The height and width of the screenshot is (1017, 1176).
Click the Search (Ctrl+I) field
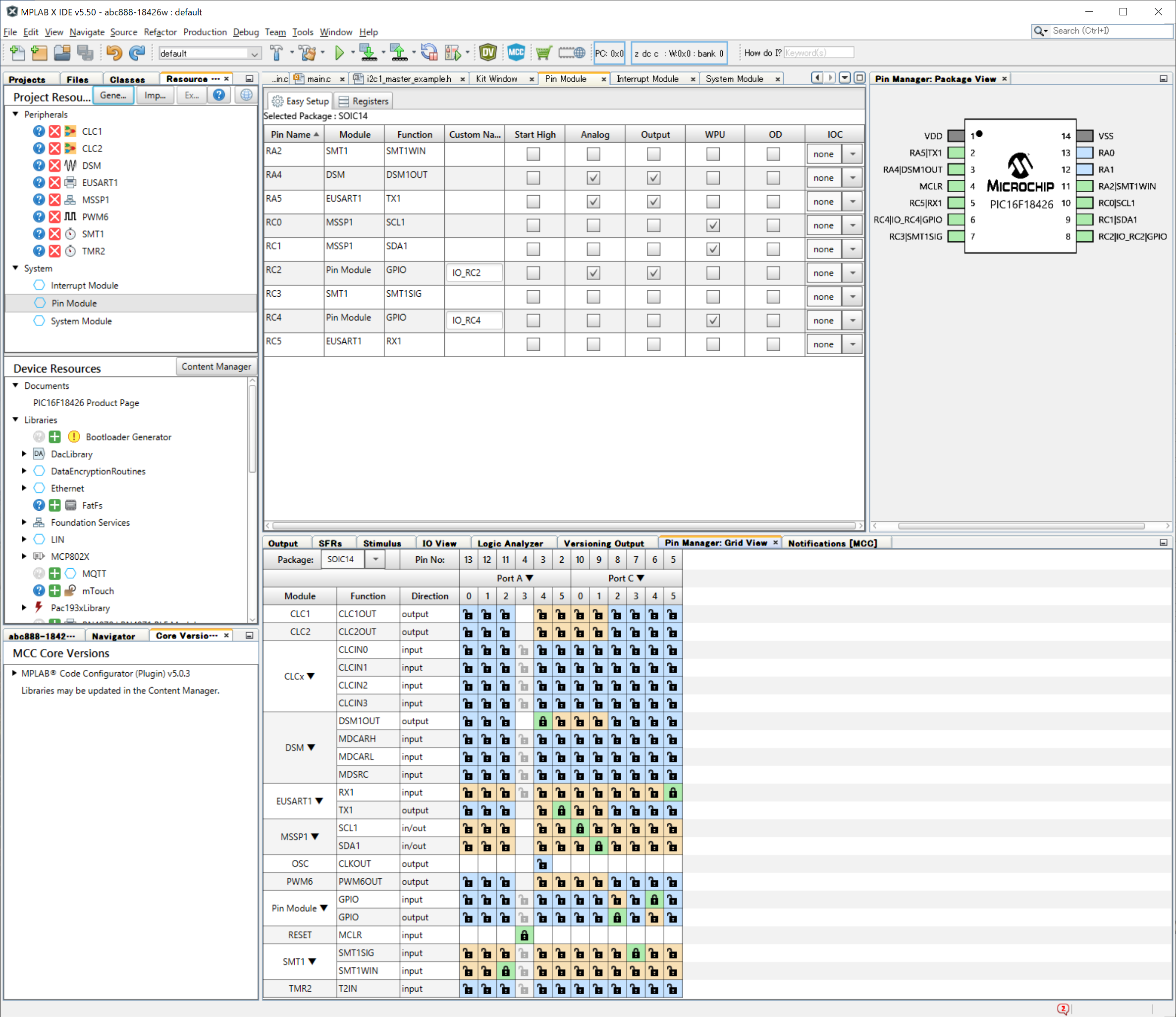(x=1111, y=31)
